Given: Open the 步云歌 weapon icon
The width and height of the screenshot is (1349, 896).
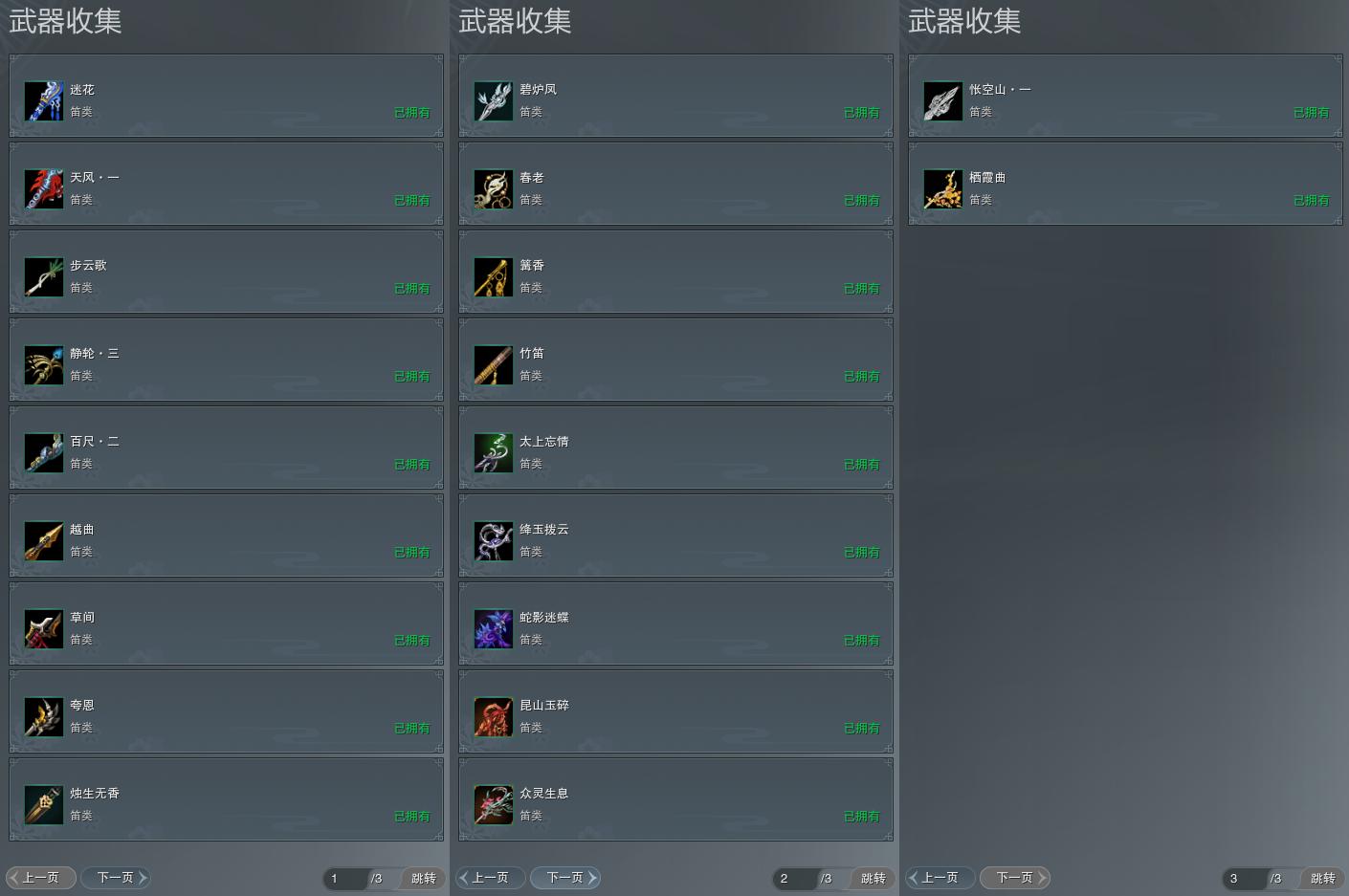Looking at the screenshot, I should pyautogui.click(x=44, y=276).
